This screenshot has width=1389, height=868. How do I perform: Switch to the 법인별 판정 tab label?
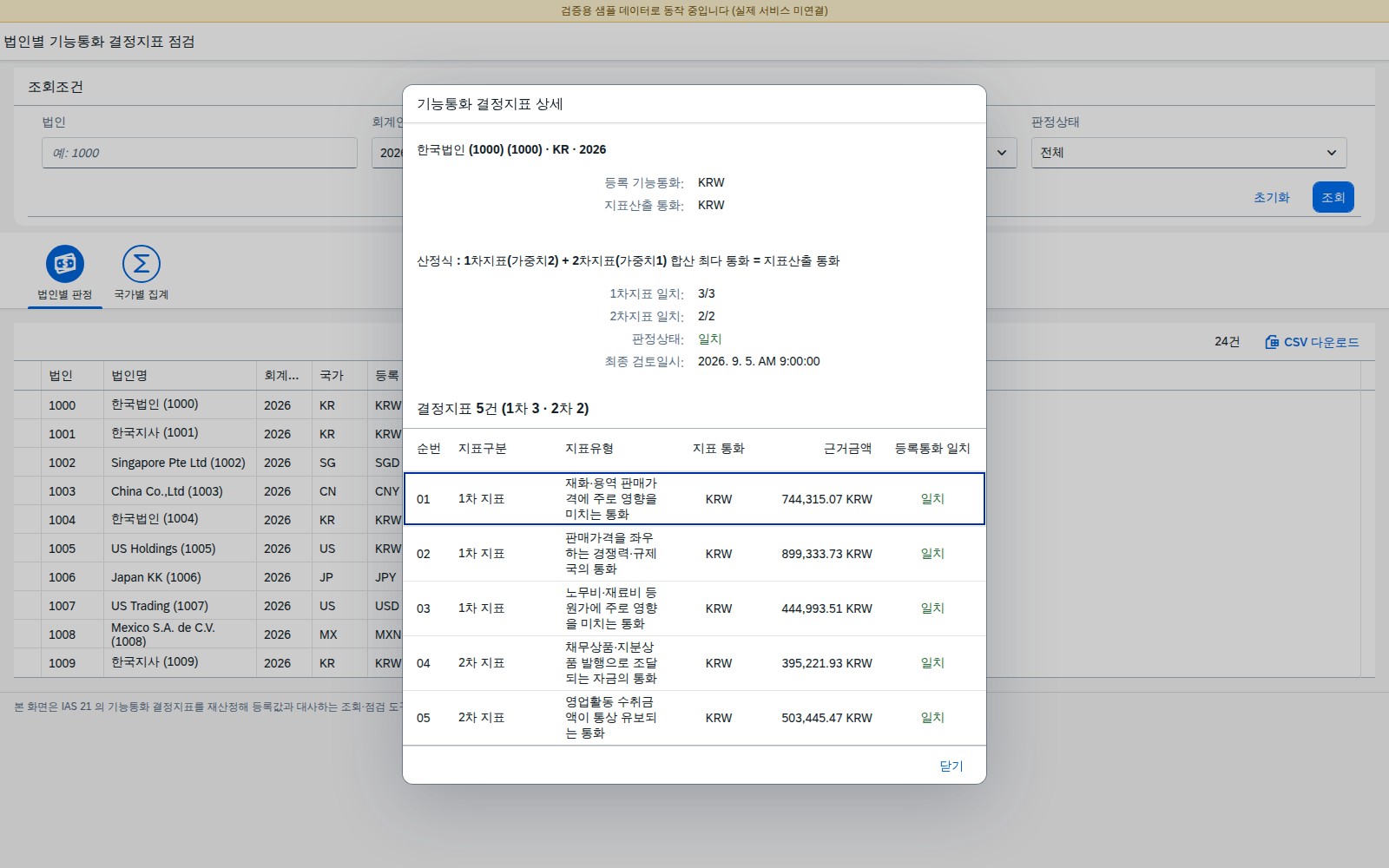[x=65, y=295]
